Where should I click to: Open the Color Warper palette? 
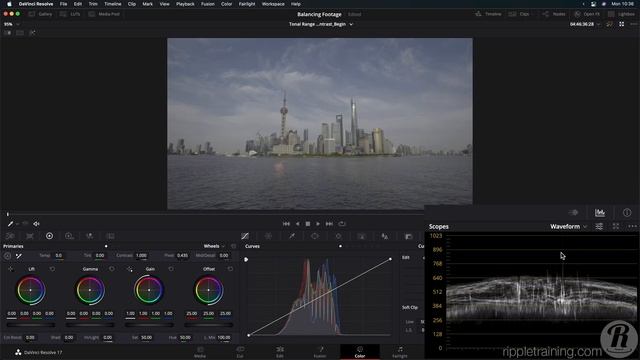click(268, 236)
